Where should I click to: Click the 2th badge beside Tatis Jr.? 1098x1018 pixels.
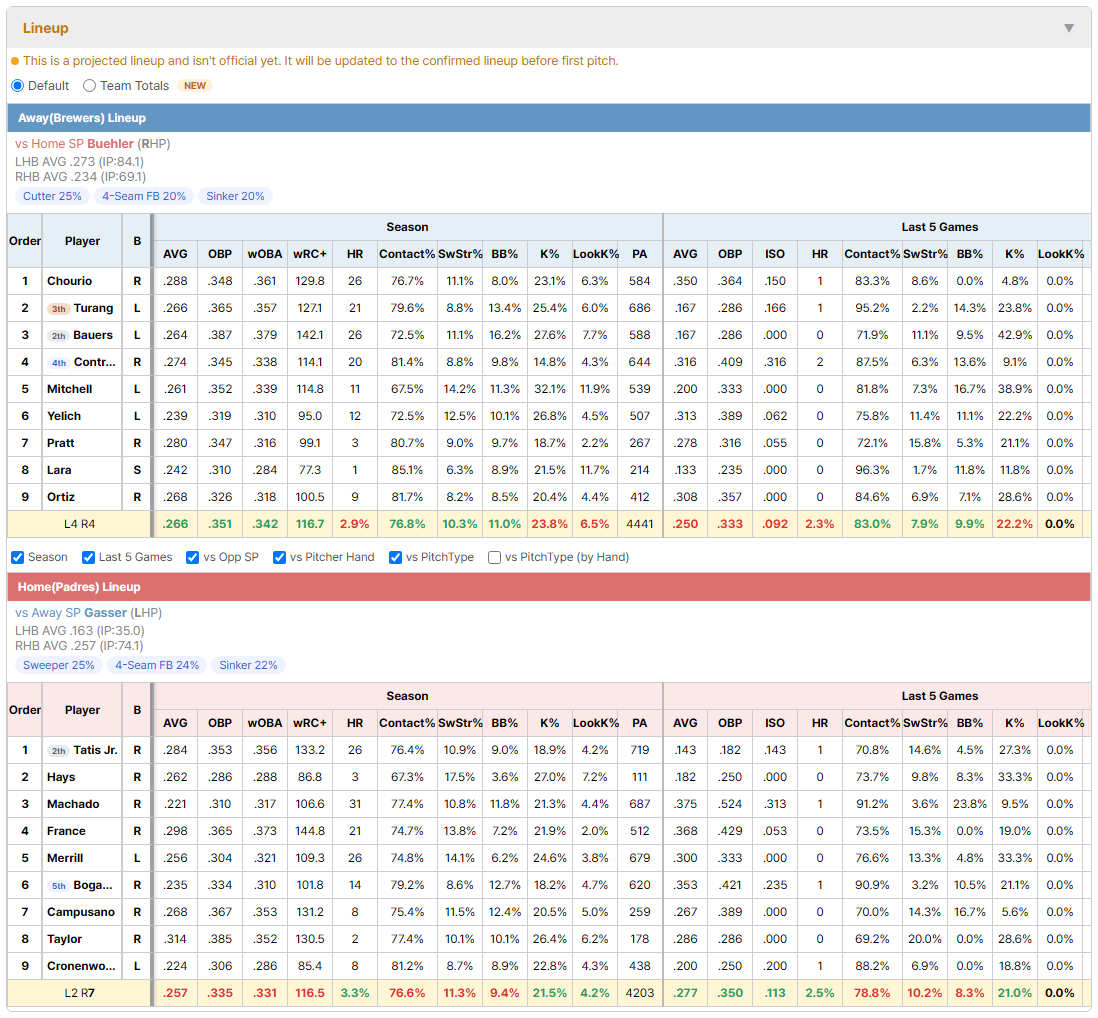(58, 751)
